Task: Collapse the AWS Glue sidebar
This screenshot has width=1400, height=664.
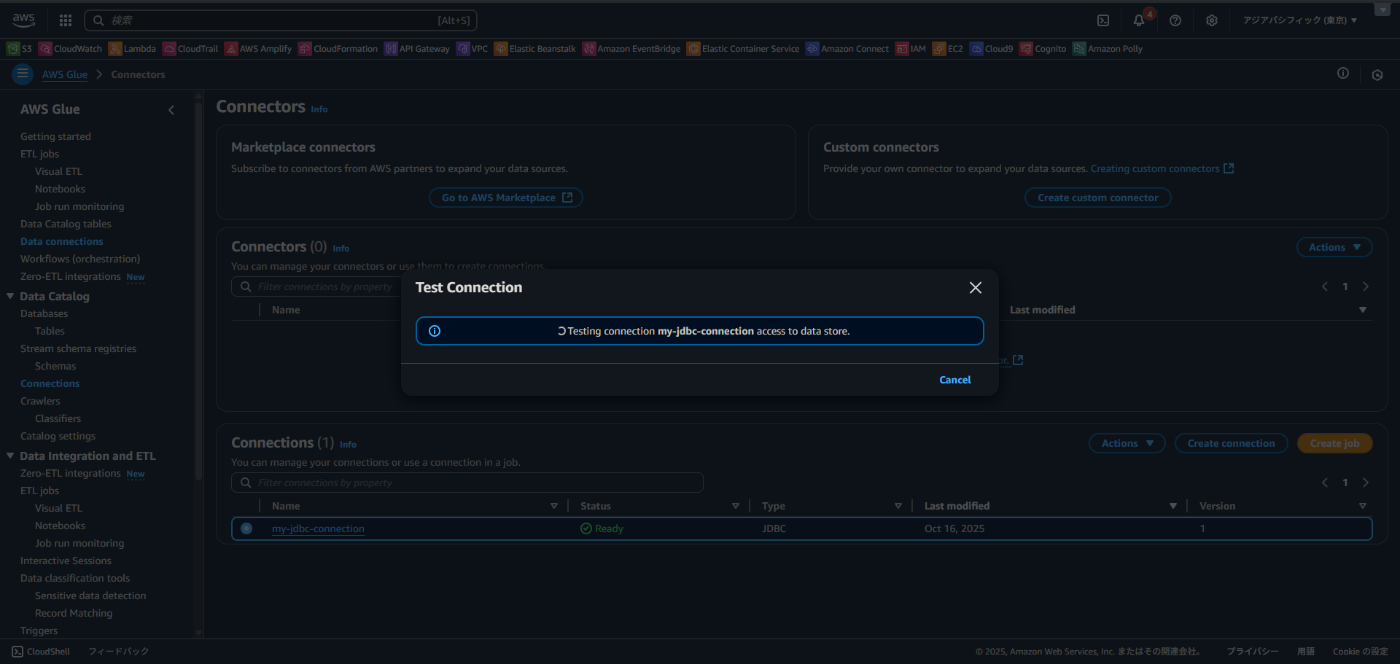Action: tap(171, 110)
